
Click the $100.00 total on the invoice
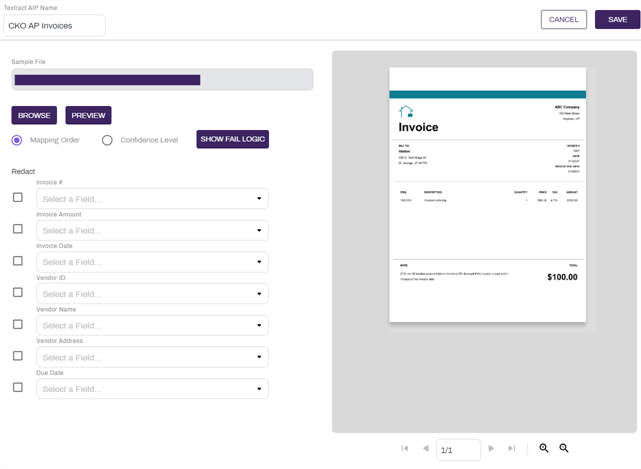(563, 277)
